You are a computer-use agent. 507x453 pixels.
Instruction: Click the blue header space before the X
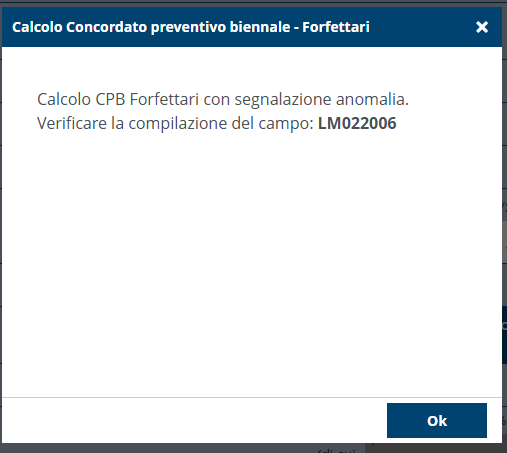422,27
